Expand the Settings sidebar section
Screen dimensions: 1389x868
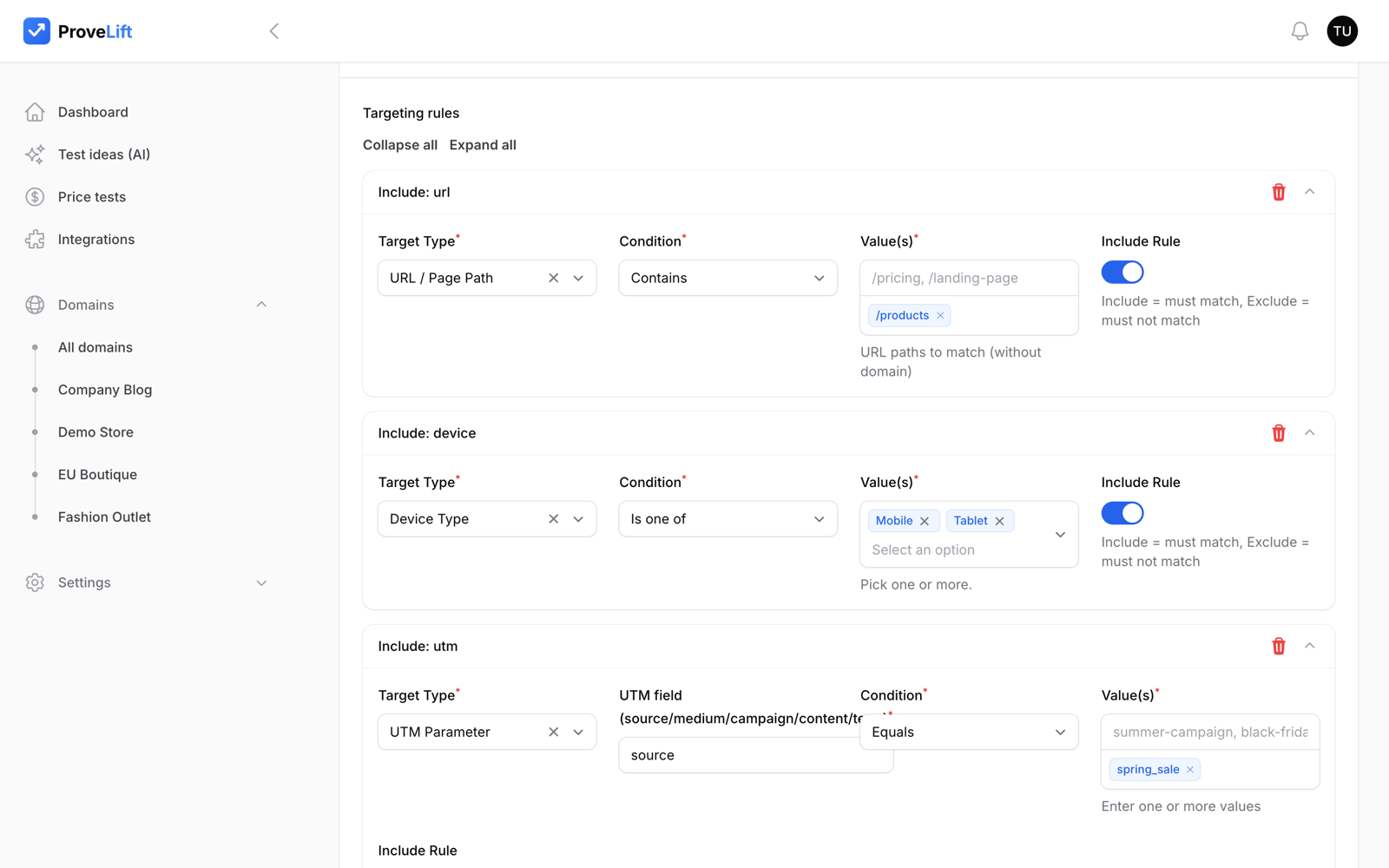[261, 582]
